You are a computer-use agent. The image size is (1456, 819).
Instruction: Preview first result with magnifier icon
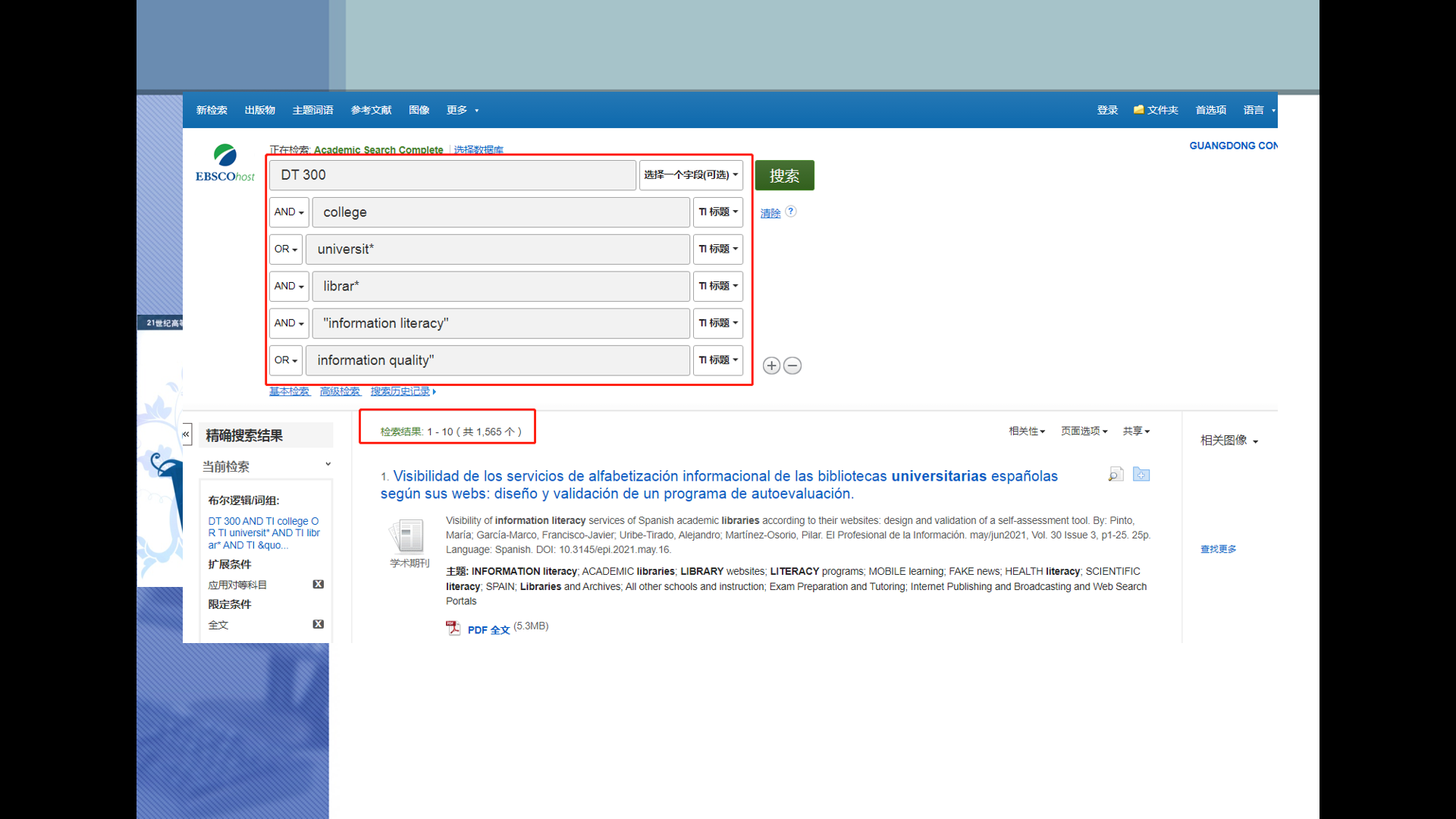click(1116, 475)
